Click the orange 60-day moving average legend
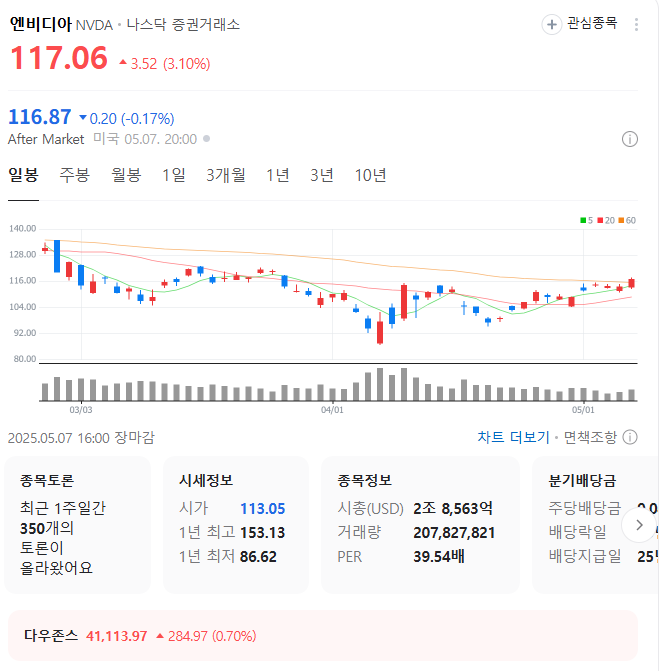Viewport: 660px width, 671px height. coord(627,220)
